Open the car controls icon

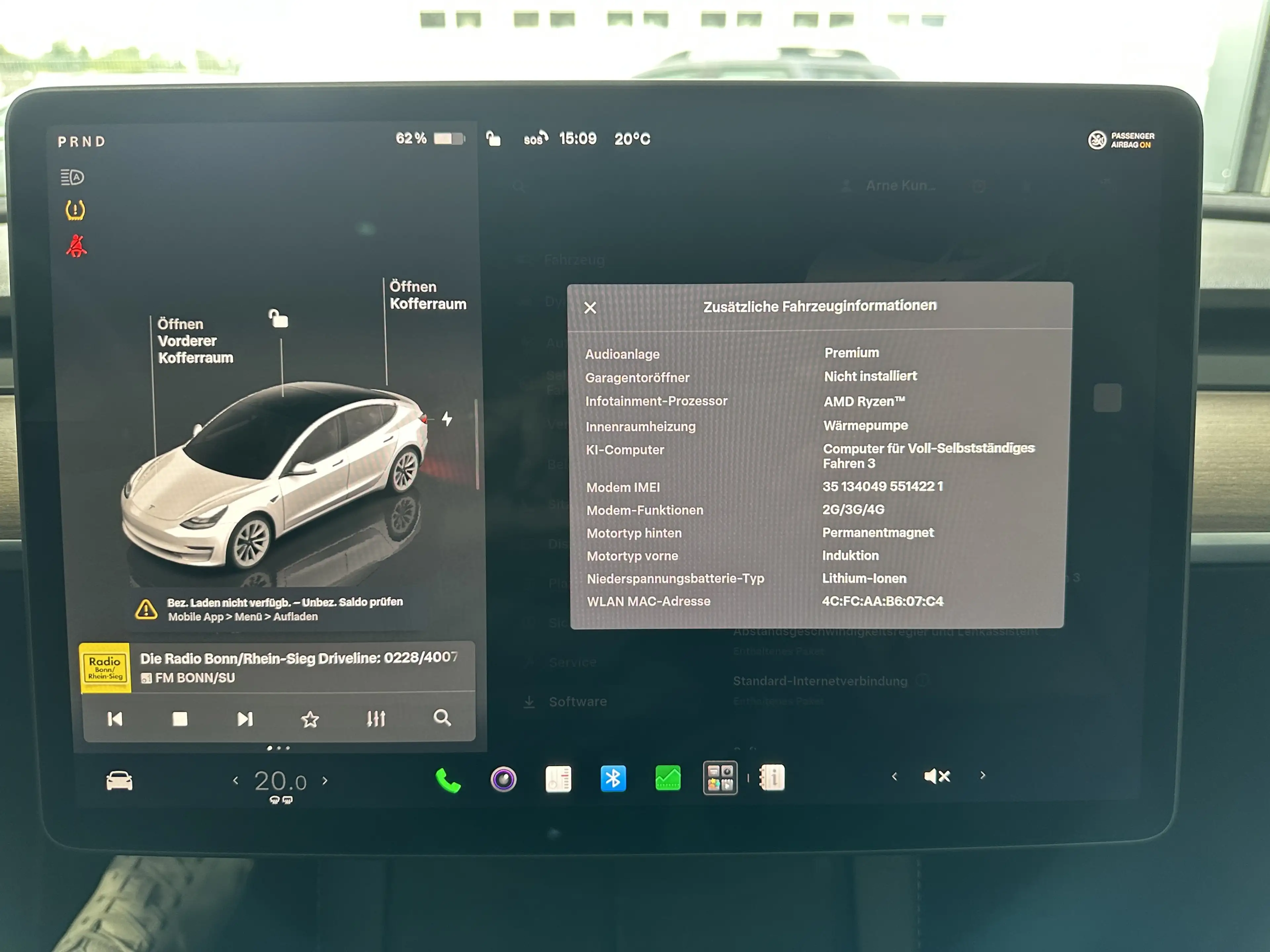point(119,781)
